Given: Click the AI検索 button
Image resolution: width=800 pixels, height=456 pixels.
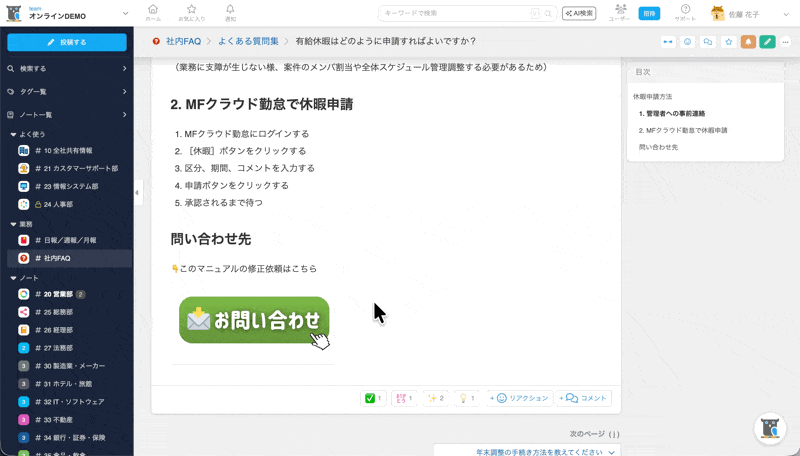Looking at the screenshot, I should 579,14.
